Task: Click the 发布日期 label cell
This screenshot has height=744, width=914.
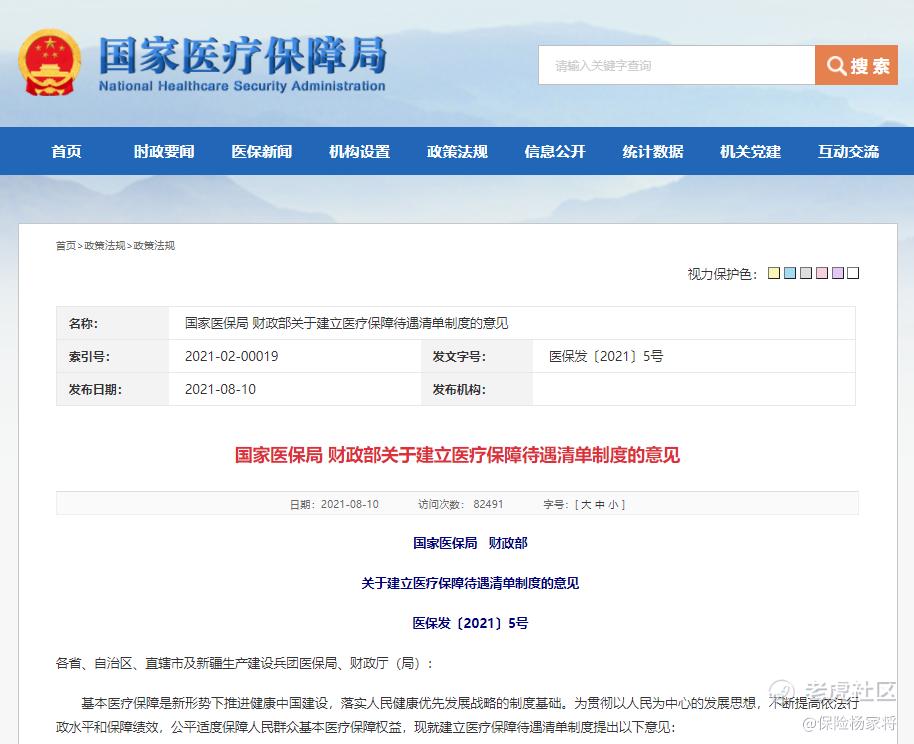Action: click(113, 389)
